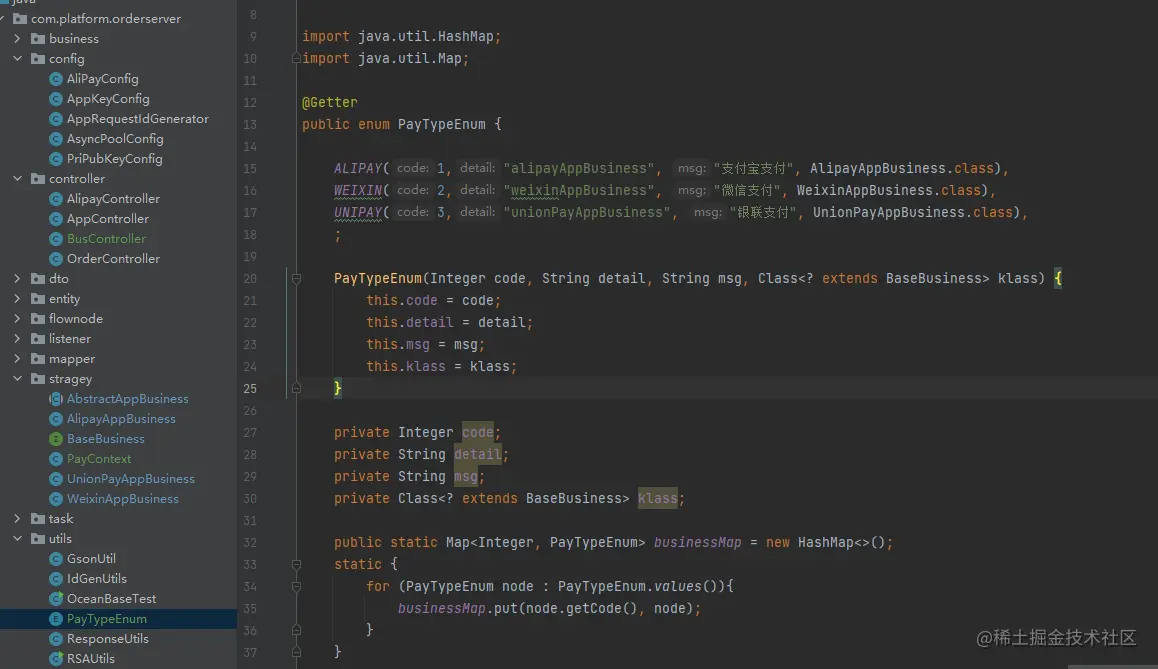
Task: Click the closing brace on line 25
Action: [x=338, y=388]
